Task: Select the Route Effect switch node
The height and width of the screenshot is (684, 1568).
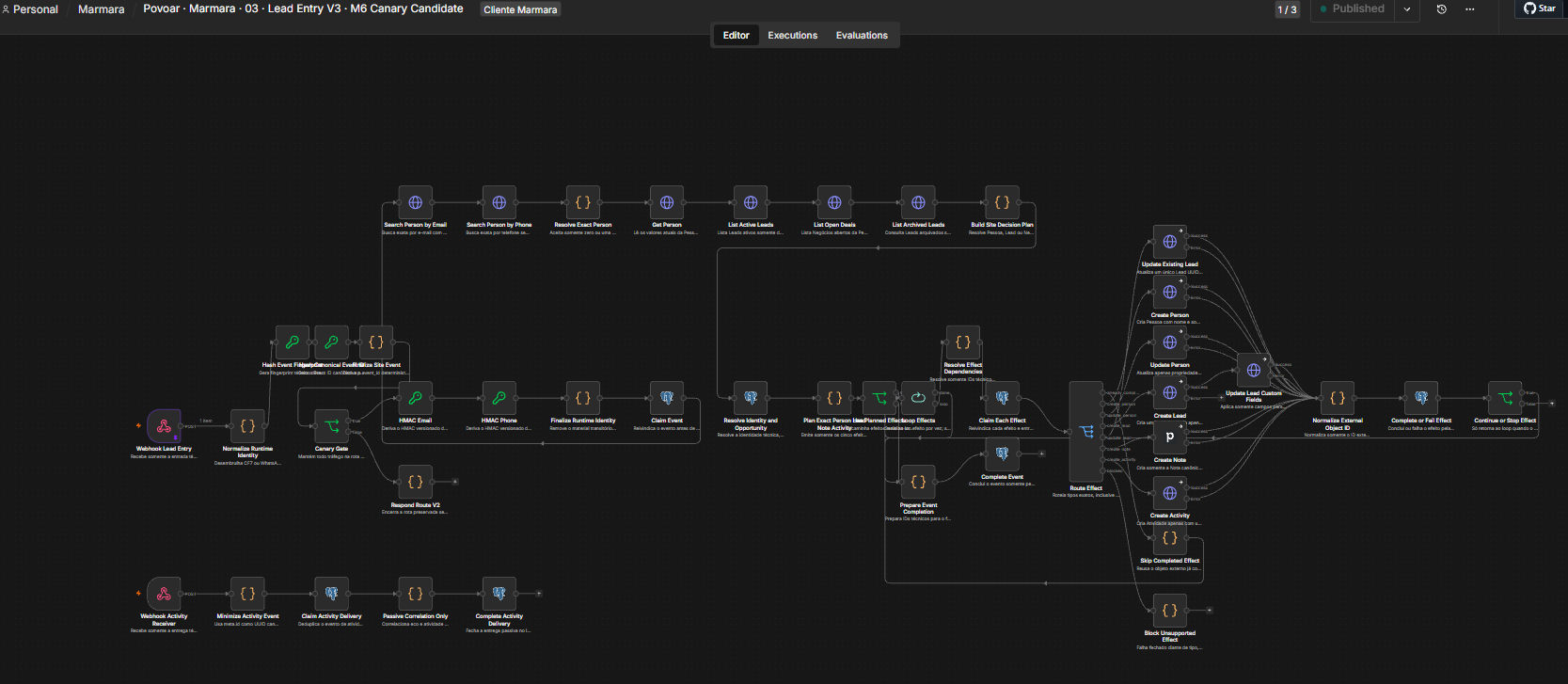Action: click(1086, 432)
